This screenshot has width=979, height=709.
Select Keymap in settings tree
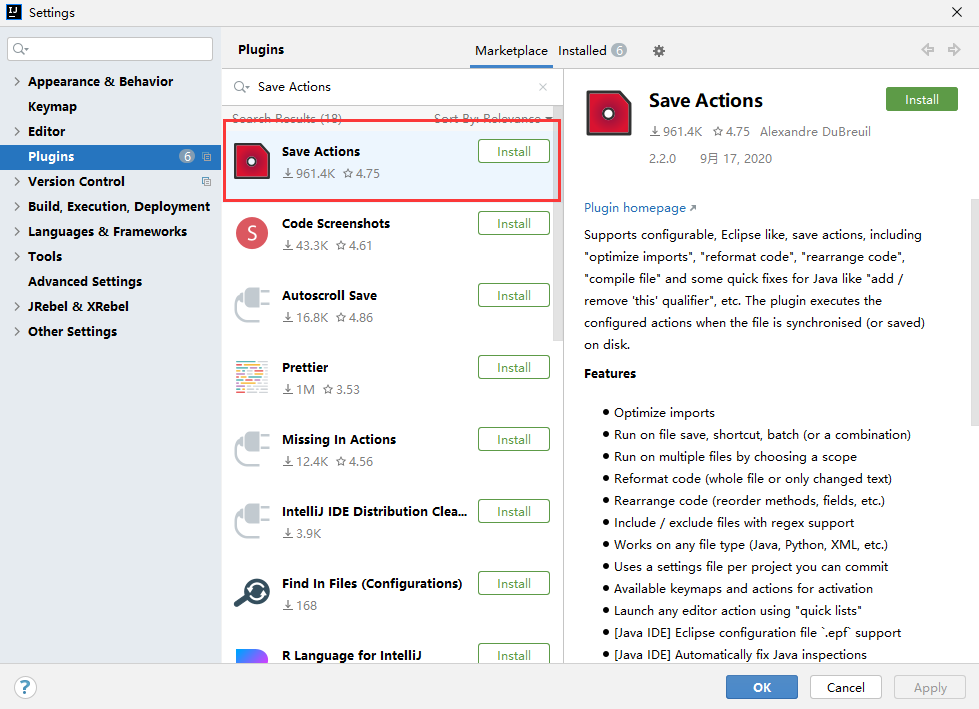[52, 107]
